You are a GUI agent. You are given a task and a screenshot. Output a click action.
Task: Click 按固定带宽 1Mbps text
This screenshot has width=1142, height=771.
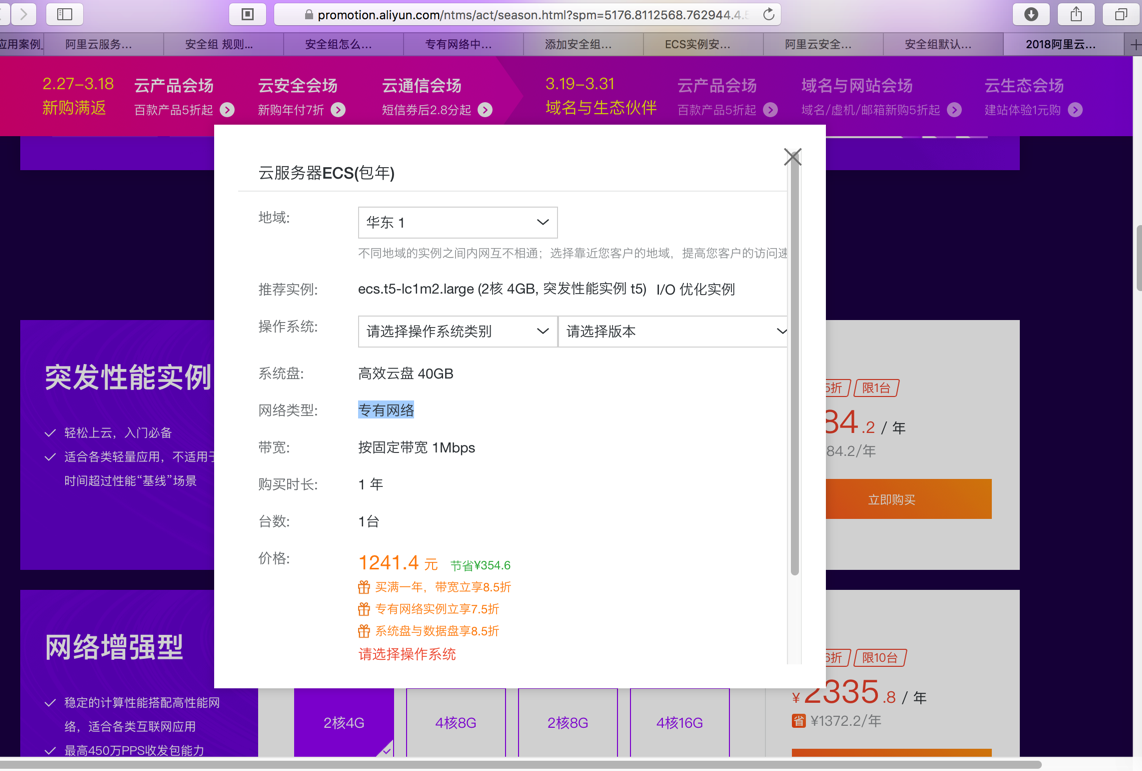point(417,448)
